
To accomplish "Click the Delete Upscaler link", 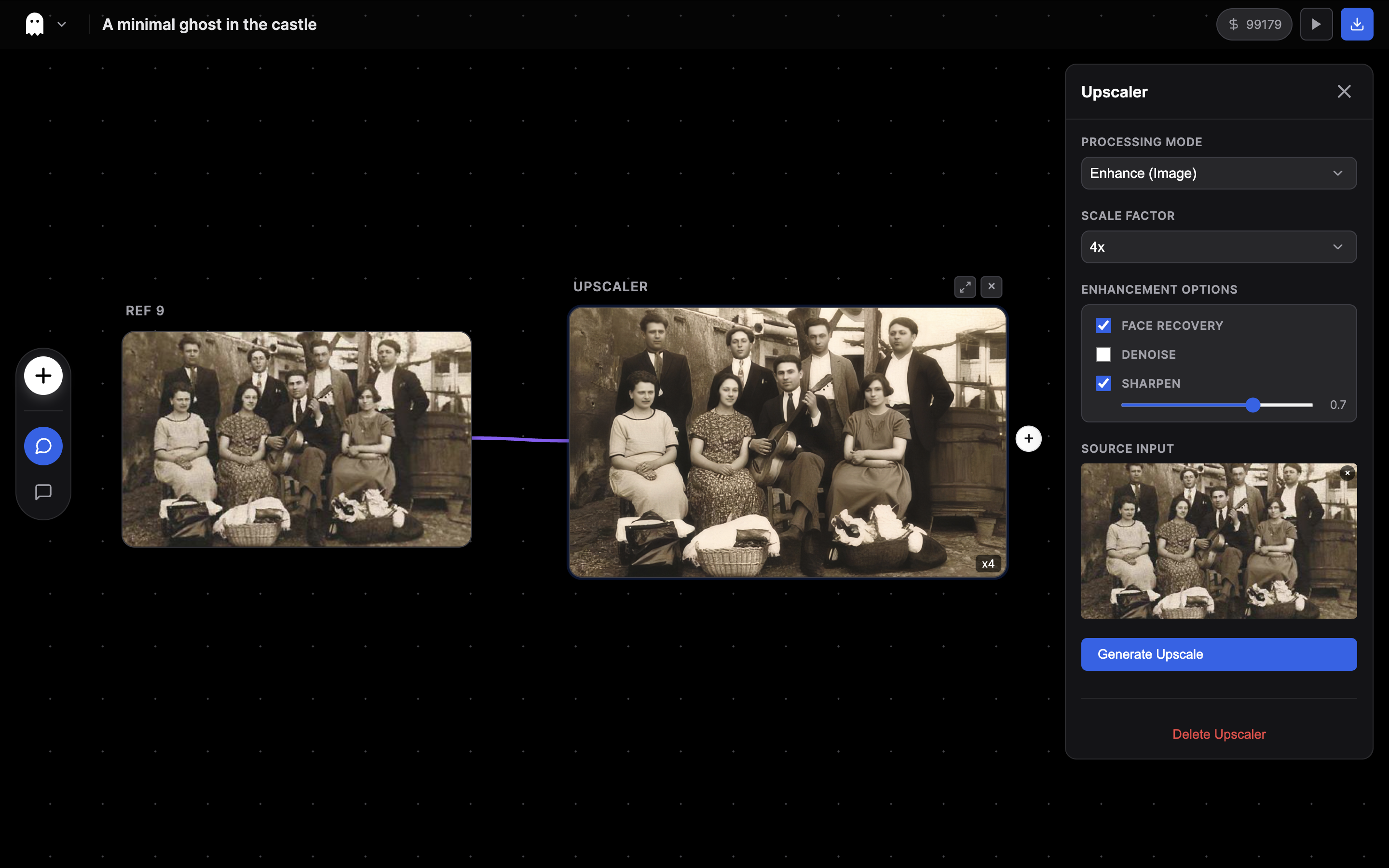I will (1219, 734).
